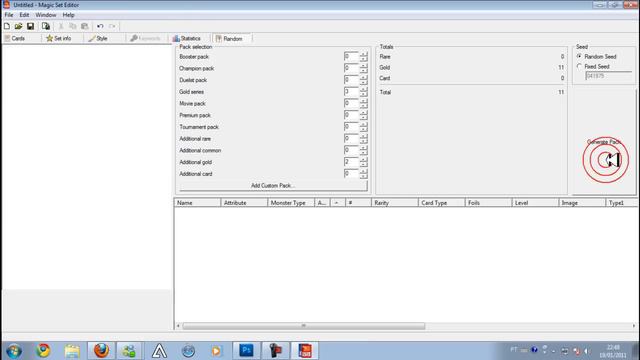Adjust the Additional gold spinner arrows
Screen dimensions: 640x360
point(363,162)
